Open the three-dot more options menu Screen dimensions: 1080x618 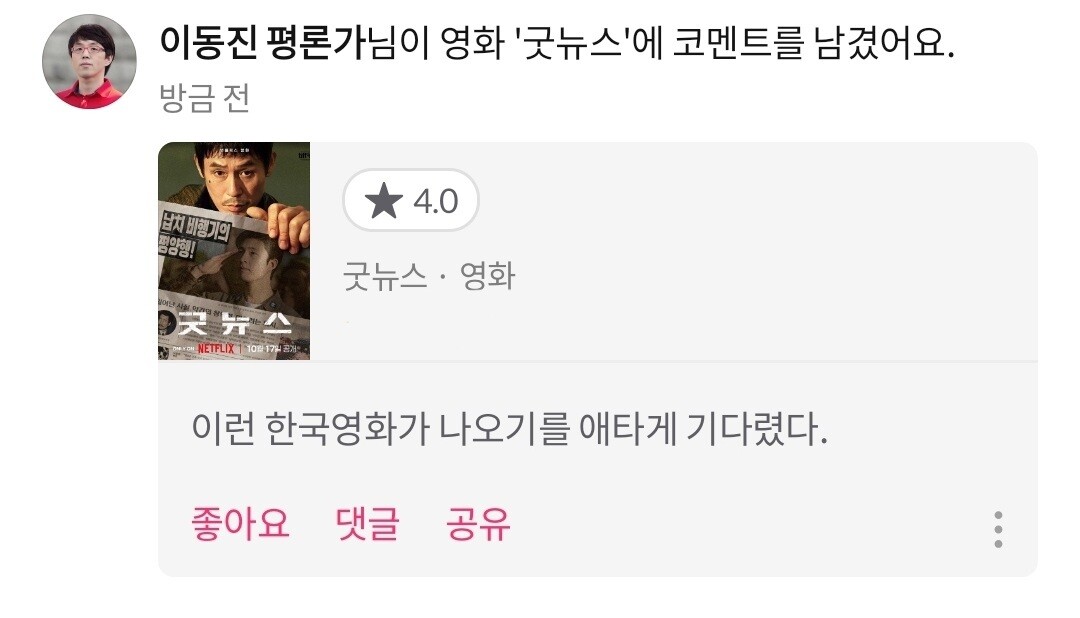point(998,529)
